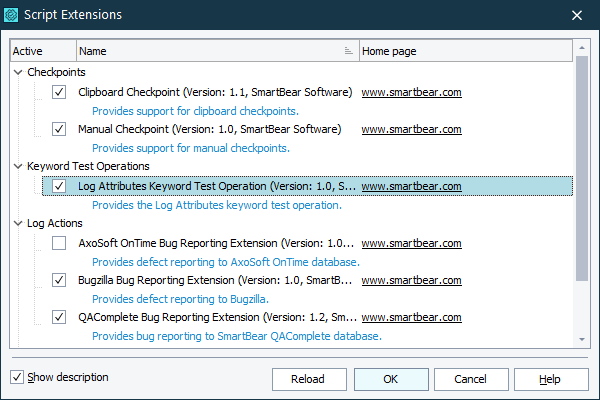The height and width of the screenshot is (400, 600).
Task: Toggle the Show description checkbox
Action: (17, 377)
